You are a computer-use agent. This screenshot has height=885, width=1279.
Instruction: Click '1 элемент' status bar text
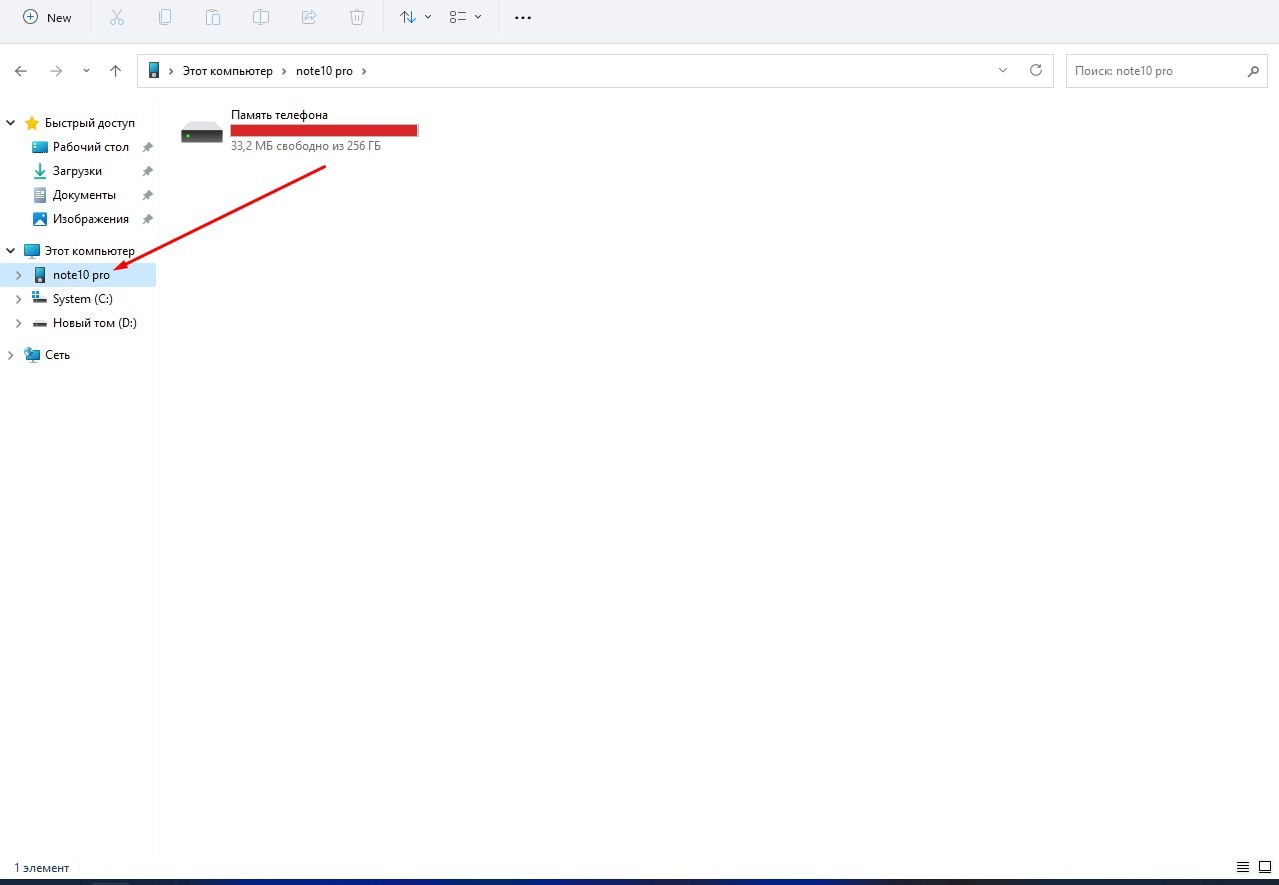[x=42, y=868]
